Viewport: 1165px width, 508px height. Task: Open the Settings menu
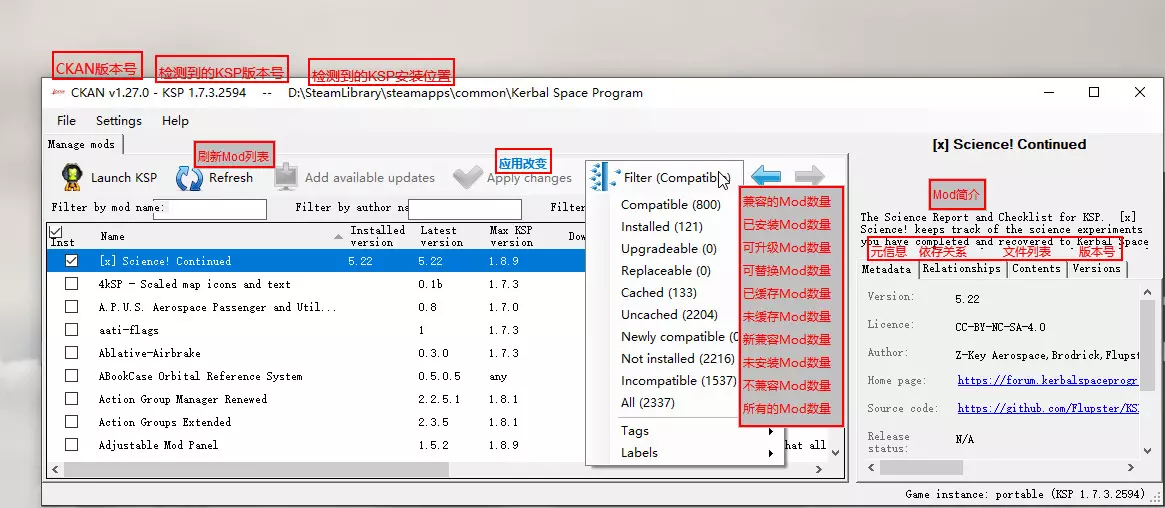click(119, 120)
